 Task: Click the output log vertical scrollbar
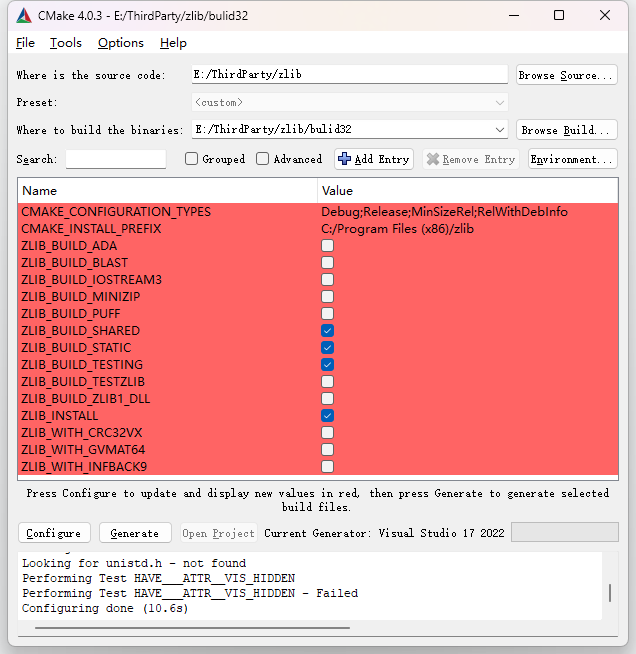[x=610, y=593]
